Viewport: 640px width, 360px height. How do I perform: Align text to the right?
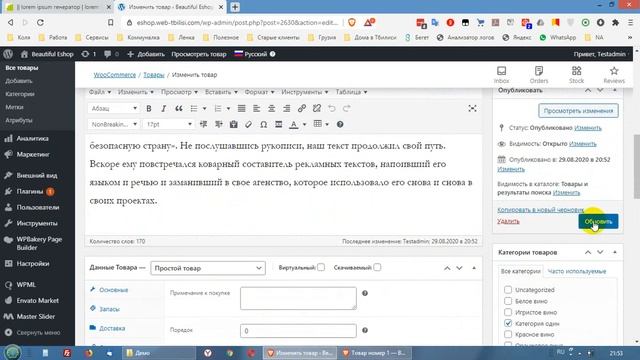pos(287,108)
